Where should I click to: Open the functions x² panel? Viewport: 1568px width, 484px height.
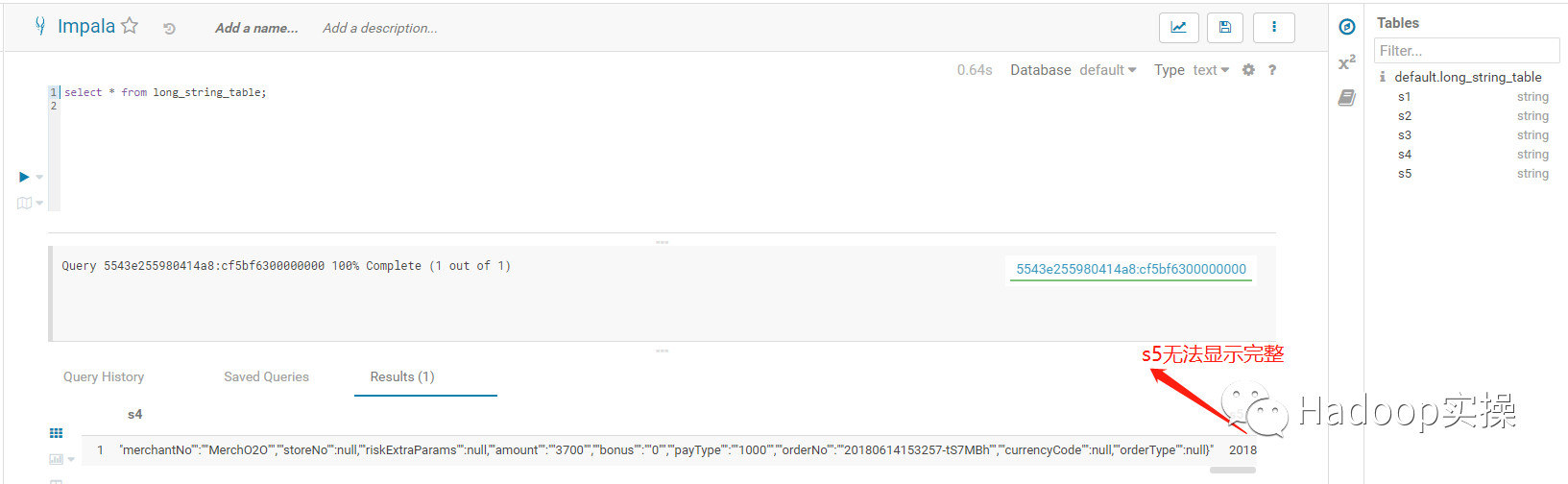(1347, 62)
